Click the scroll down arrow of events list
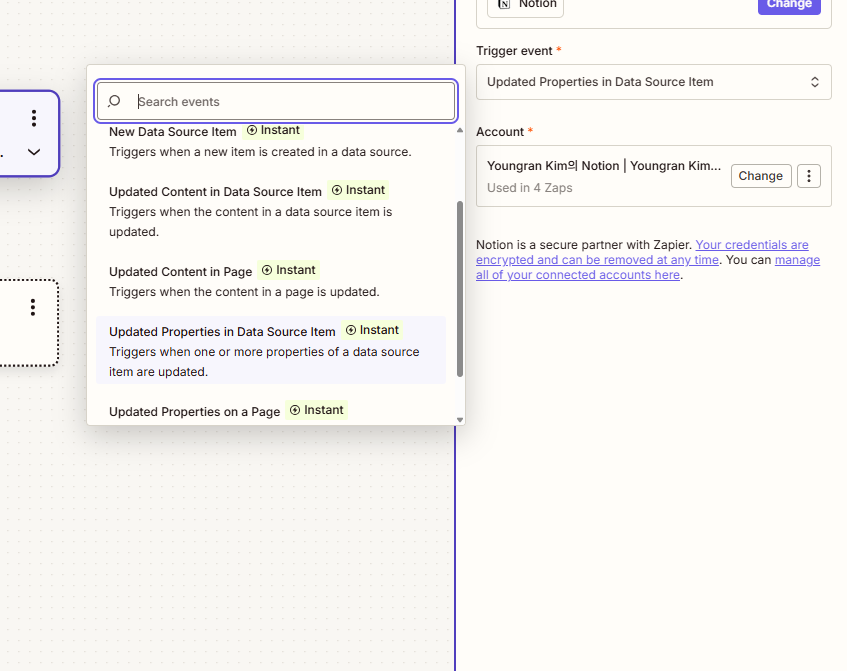 coord(460,420)
